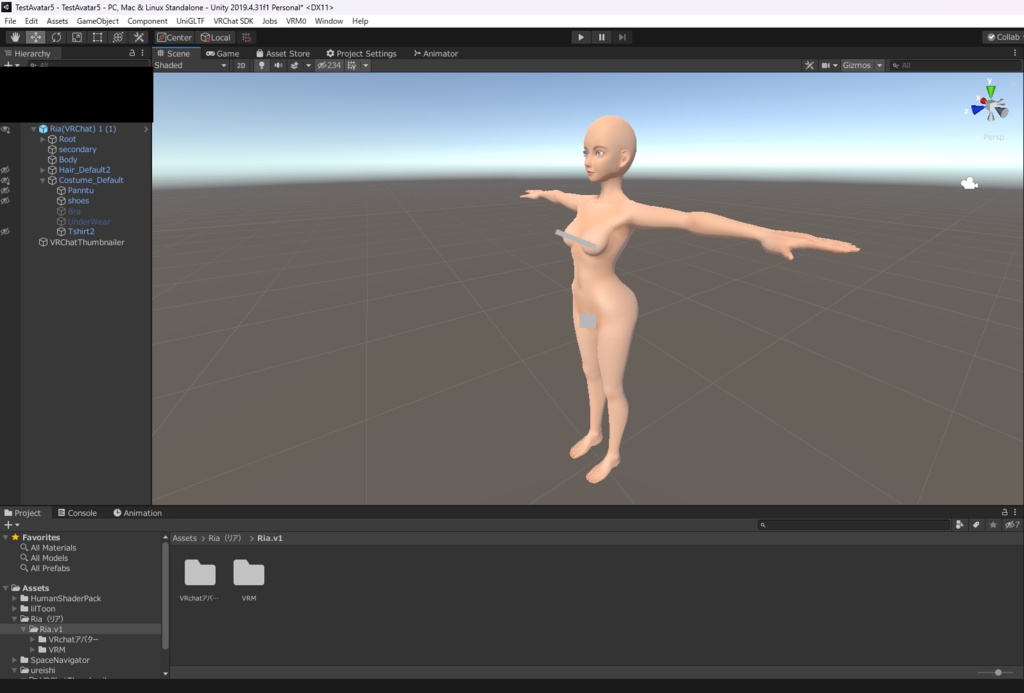
Task: Click the Project panel lock icon
Action: tap(1004, 512)
